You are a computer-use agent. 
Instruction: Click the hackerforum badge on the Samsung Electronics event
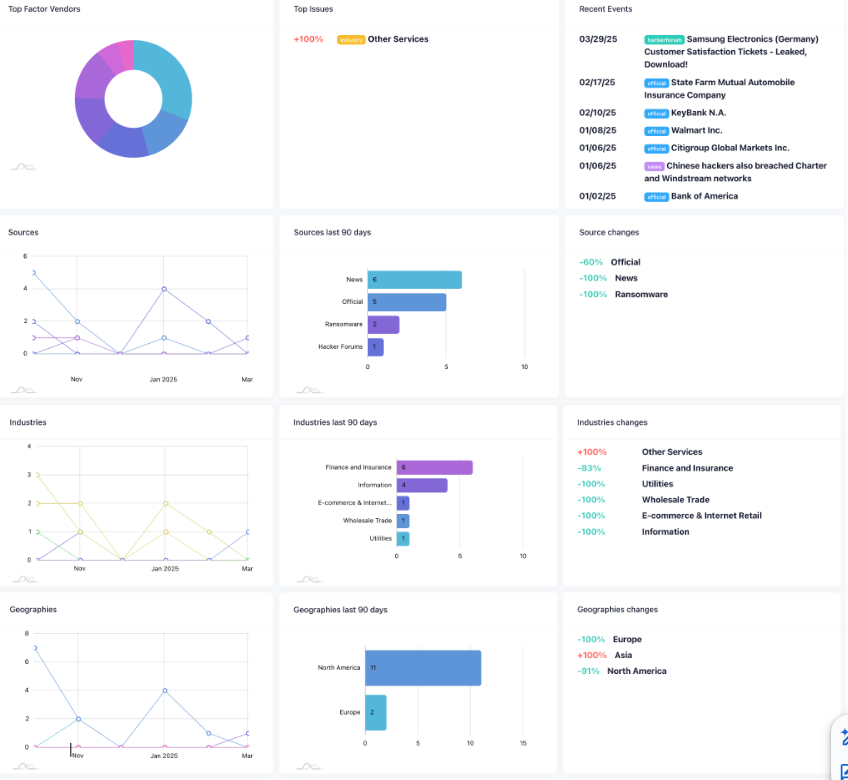tap(664, 39)
